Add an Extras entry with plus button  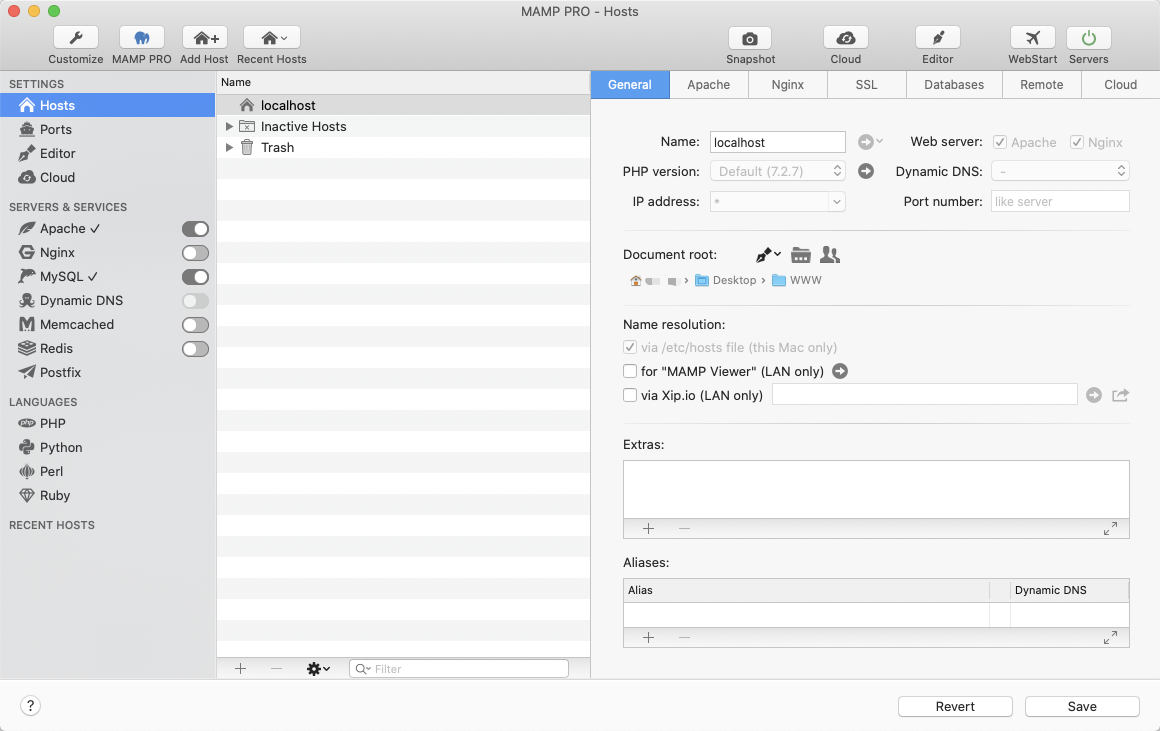(x=649, y=528)
